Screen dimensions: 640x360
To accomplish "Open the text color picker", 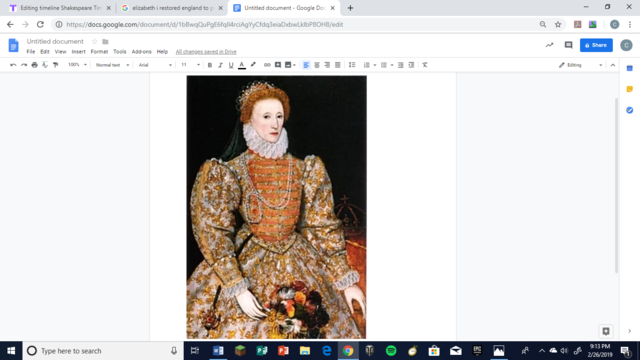I will 242,65.
